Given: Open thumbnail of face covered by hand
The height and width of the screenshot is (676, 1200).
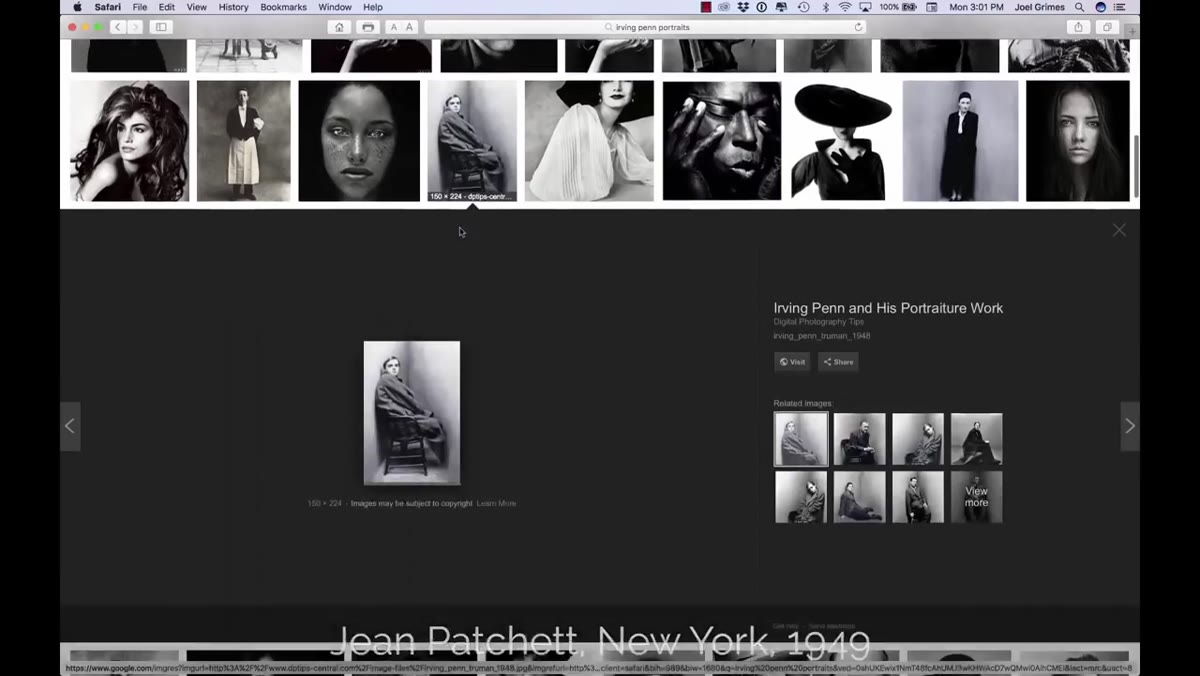Looking at the screenshot, I should (722, 141).
